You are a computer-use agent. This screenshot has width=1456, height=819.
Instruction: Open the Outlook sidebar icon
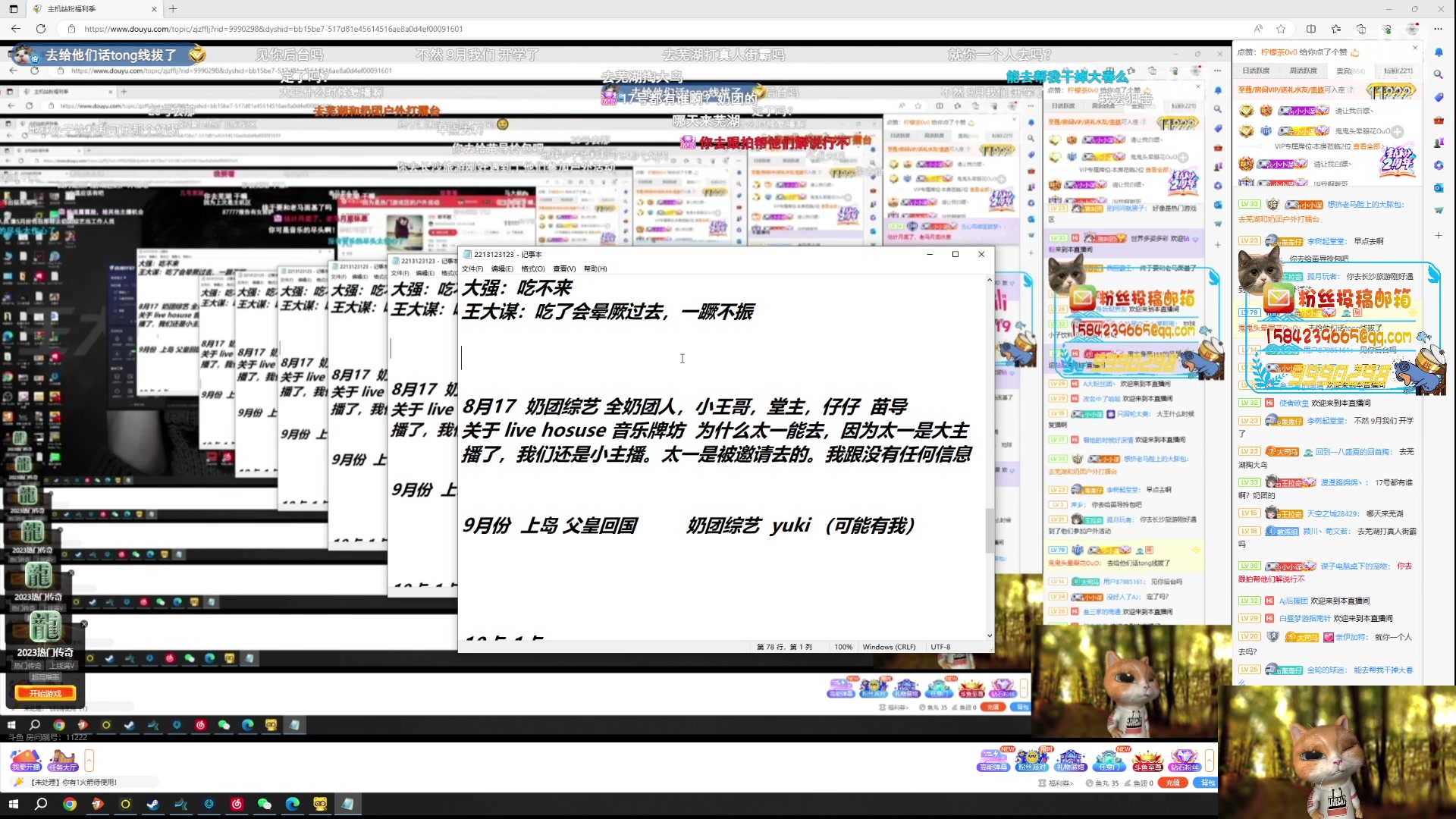(1439, 188)
